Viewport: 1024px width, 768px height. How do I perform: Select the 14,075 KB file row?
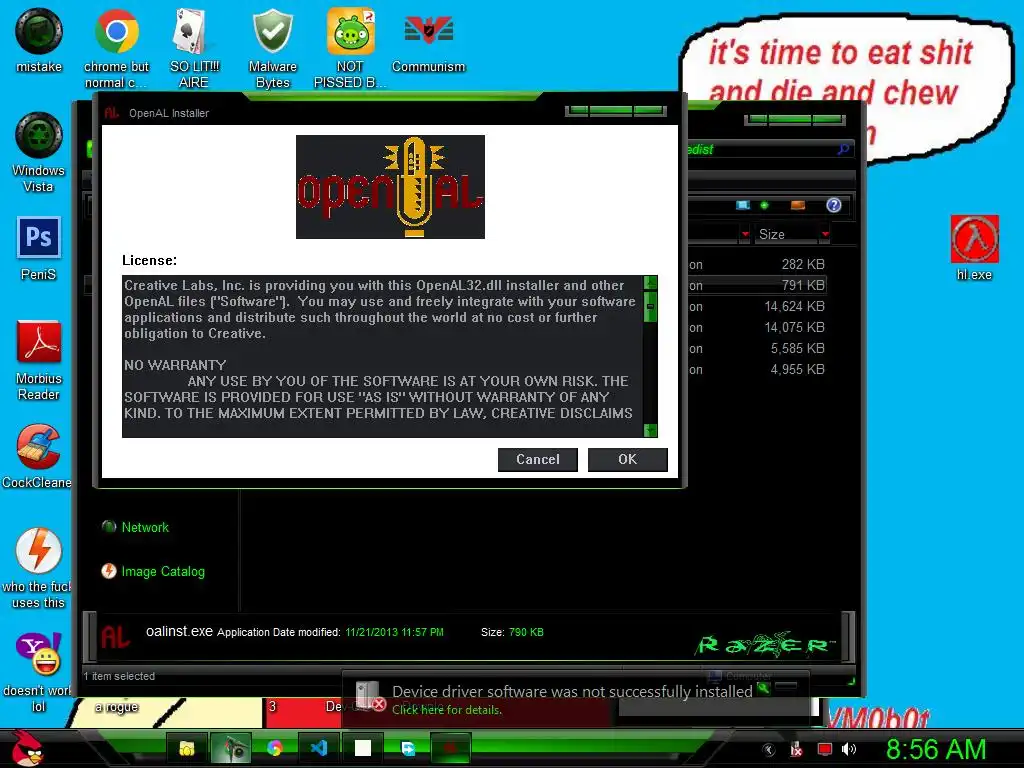coord(758,327)
